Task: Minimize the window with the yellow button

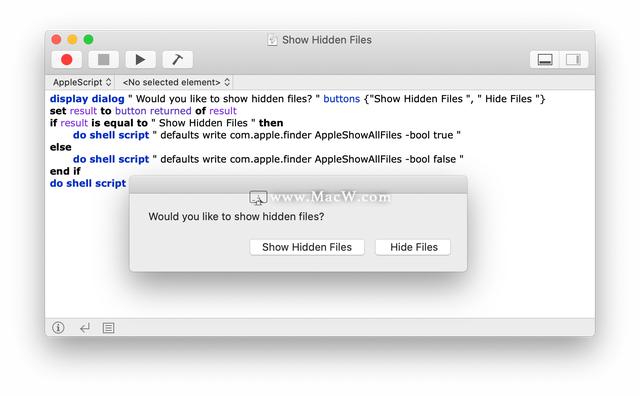Action: pyautogui.click(x=72, y=39)
